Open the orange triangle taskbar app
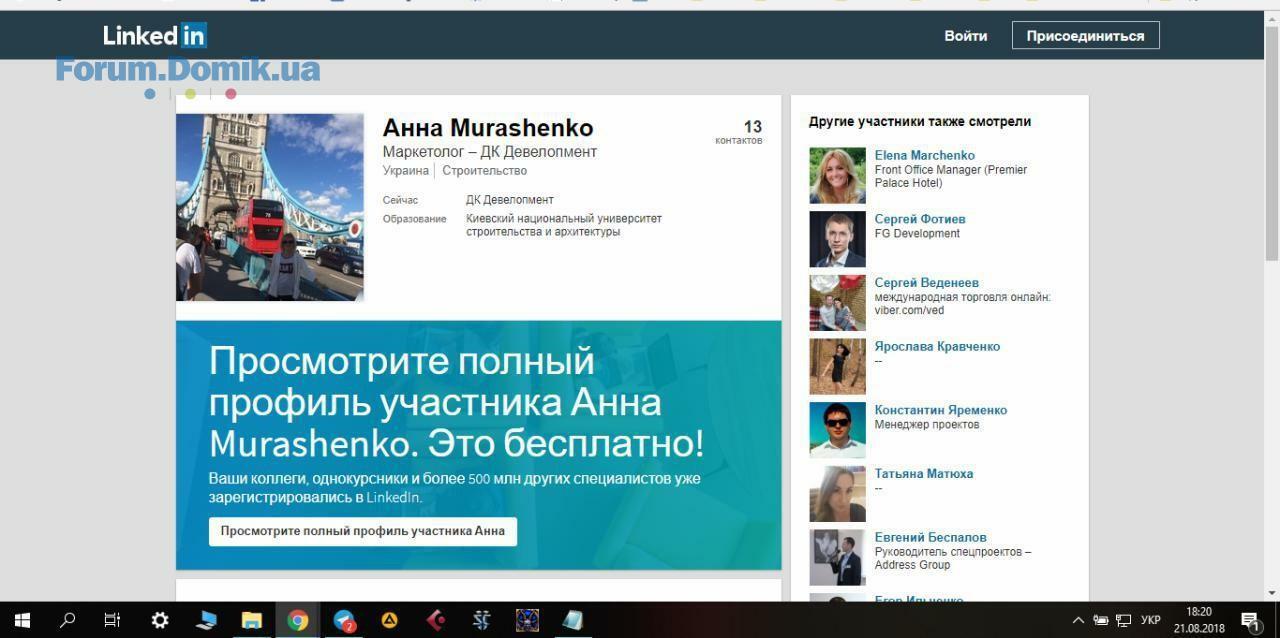1280x638 pixels. tap(390, 620)
